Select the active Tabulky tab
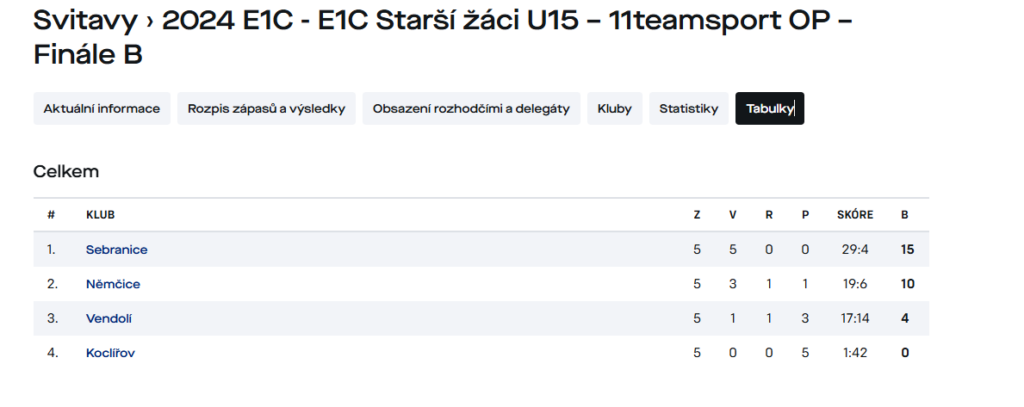Image resolution: width=1024 pixels, height=407 pixels. pyautogui.click(x=769, y=108)
